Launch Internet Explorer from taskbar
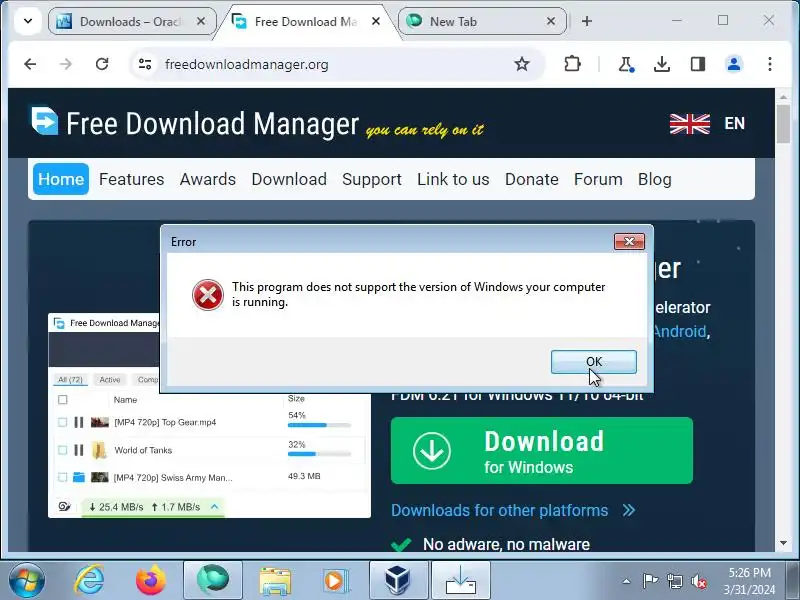The height and width of the screenshot is (600, 800). point(89,580)
